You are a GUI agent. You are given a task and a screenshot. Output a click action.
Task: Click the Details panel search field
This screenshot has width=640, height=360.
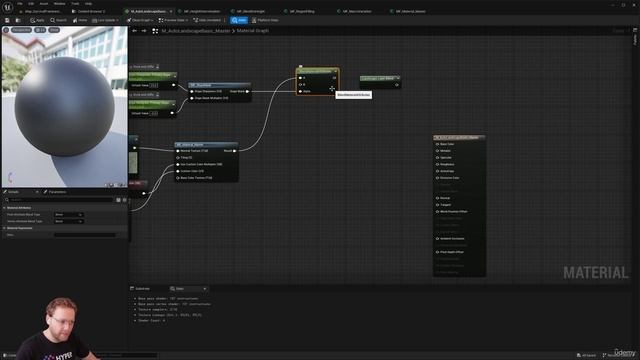pos(61,200)
